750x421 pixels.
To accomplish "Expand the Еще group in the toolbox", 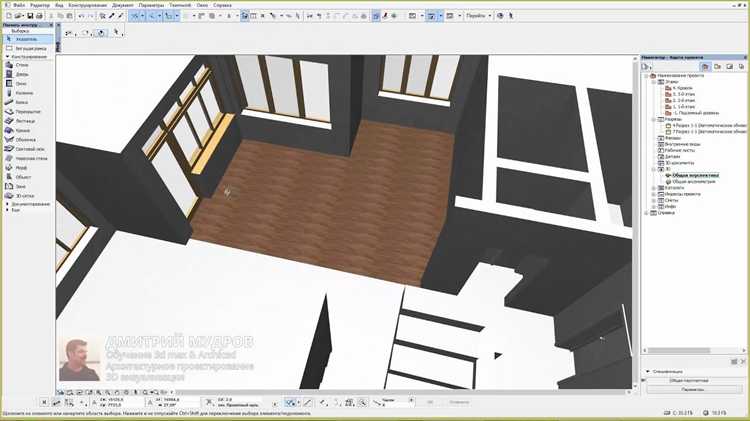I will click(7, 210).
